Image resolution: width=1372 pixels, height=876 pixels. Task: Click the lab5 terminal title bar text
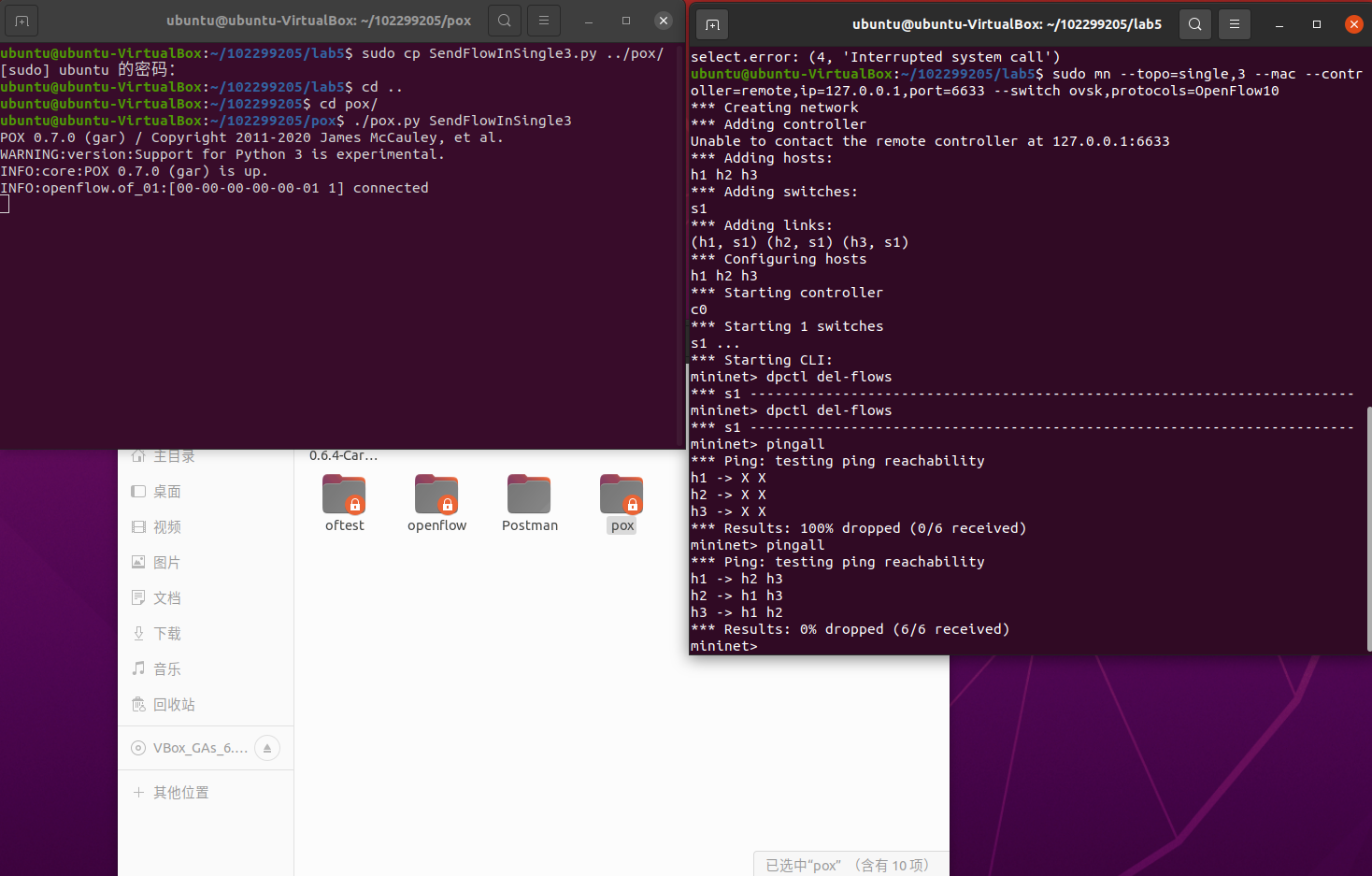[x=1007, y=24]
